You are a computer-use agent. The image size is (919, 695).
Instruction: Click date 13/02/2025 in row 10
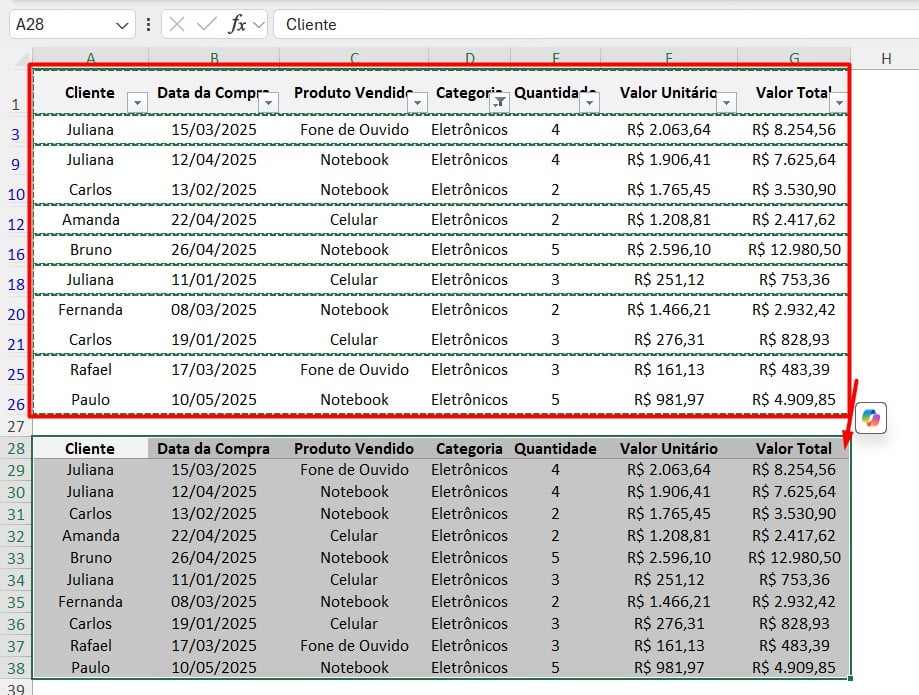point(213,190)
